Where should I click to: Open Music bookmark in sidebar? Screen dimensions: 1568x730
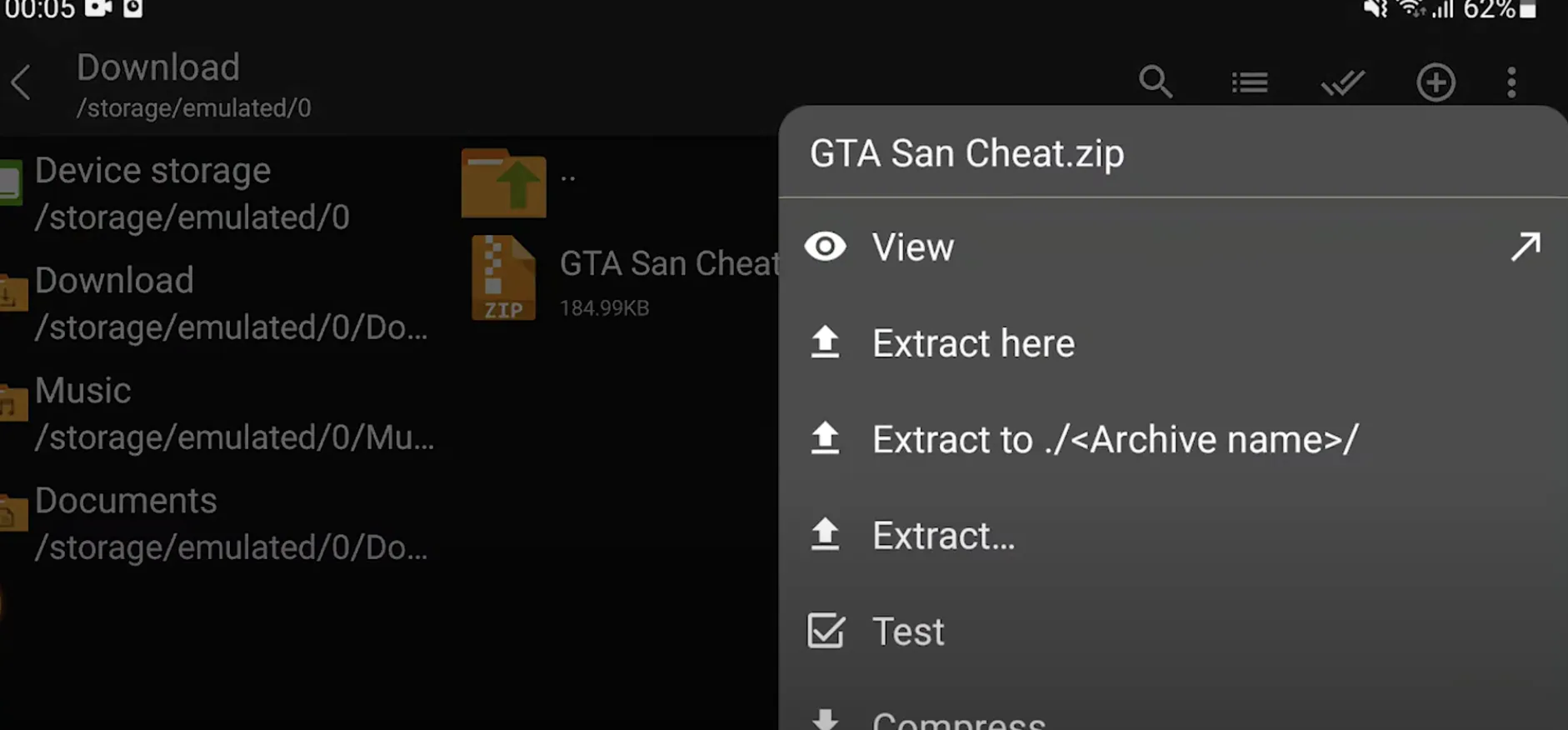click(x=221, y=413)
